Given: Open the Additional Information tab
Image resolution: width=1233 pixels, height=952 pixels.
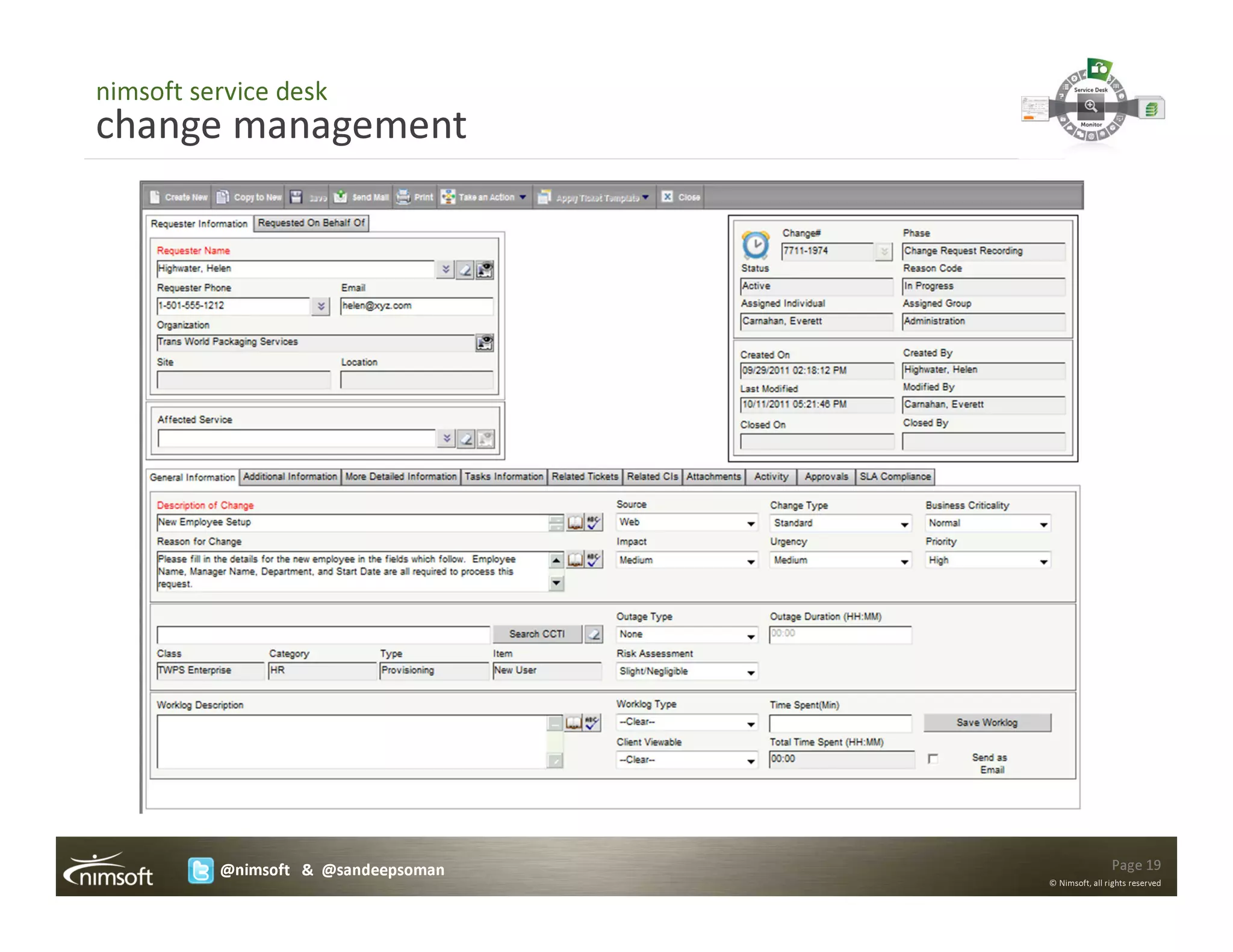Looking at the screenshot, I should pyautogui.click(x=290, y=477).
